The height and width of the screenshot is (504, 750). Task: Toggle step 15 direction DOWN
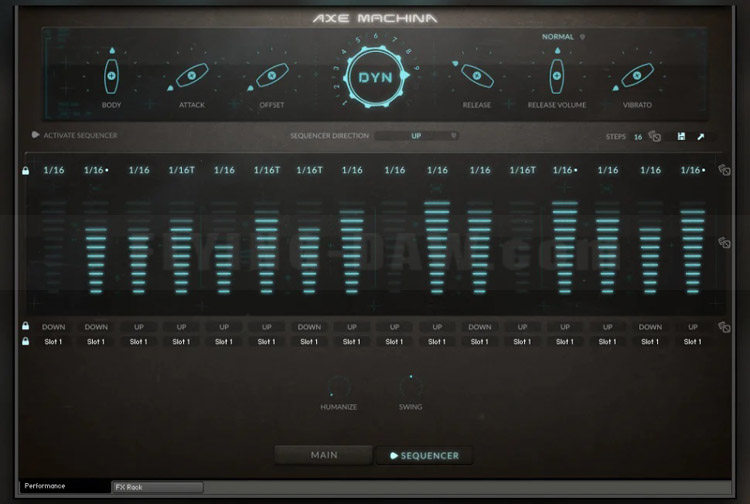tap(650, 327)
